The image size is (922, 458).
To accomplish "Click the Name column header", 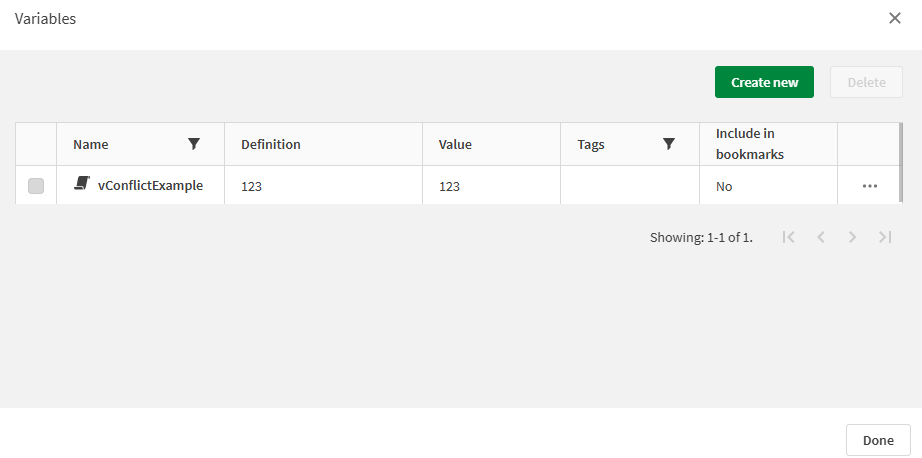I will [x=91, y=144].
